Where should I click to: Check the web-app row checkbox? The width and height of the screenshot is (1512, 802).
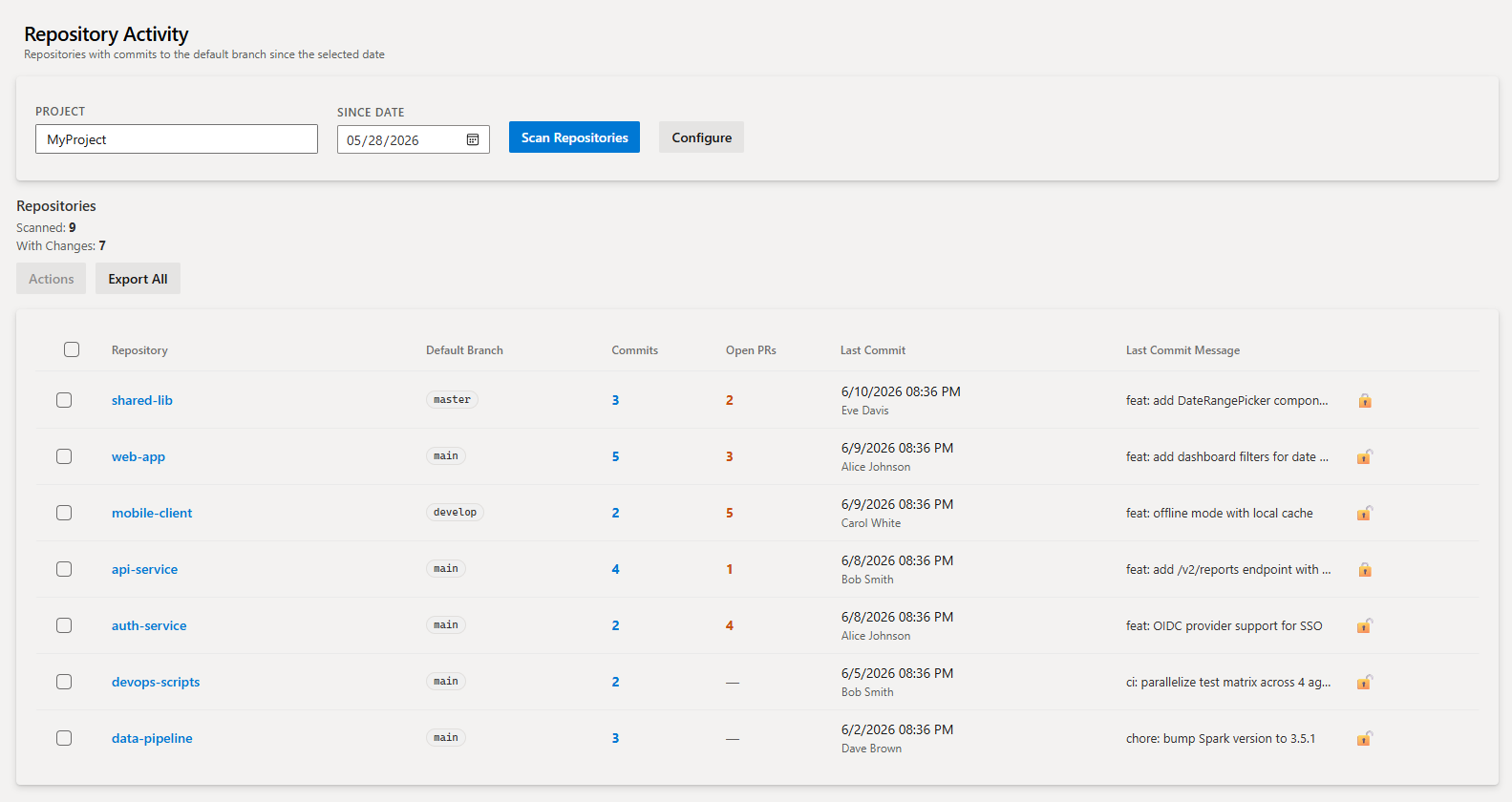pos(64,456)
